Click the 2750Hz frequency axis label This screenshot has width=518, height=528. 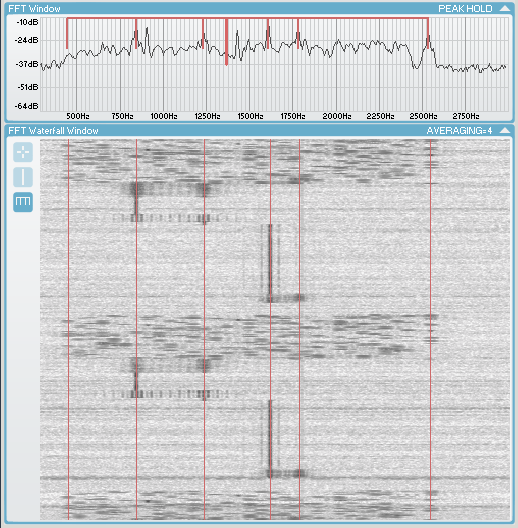[x=466, y=116]
